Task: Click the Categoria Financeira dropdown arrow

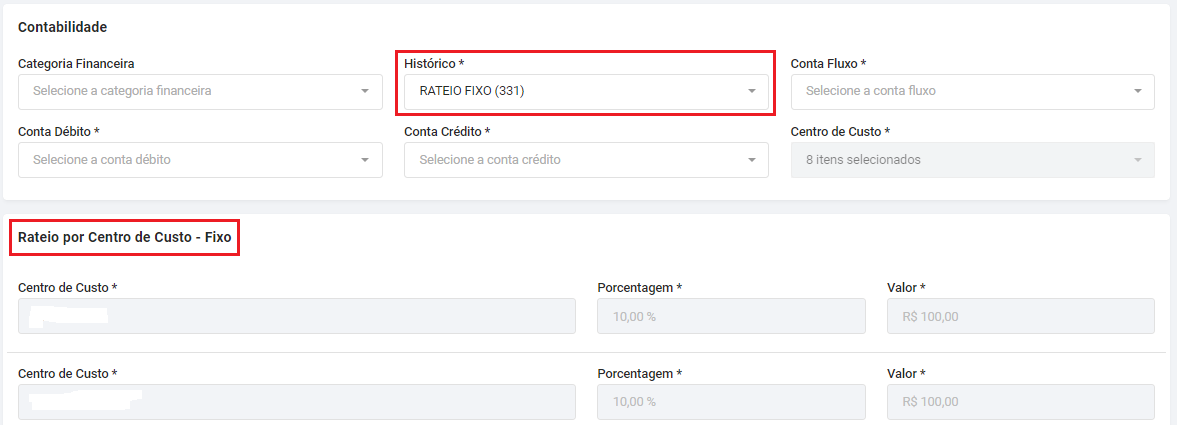Action: pos(365,92)
